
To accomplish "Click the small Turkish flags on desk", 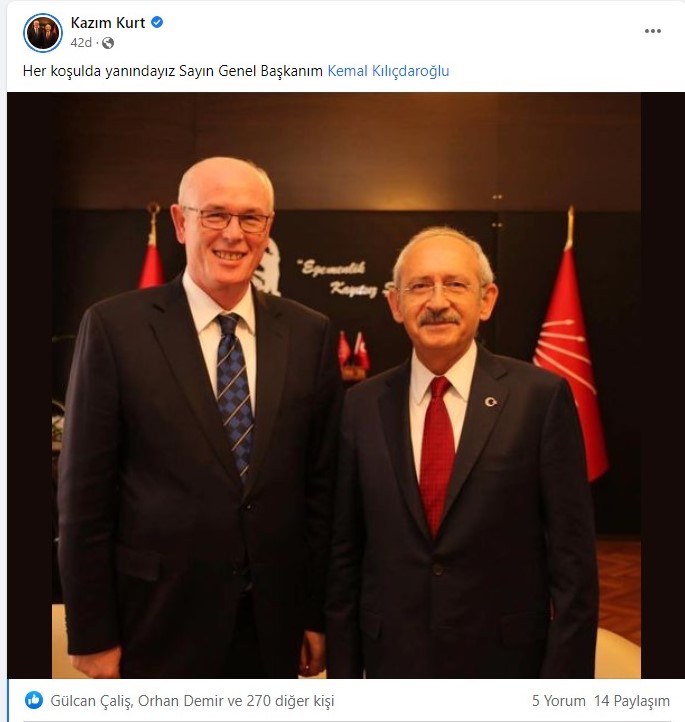I will coord(354,352).
